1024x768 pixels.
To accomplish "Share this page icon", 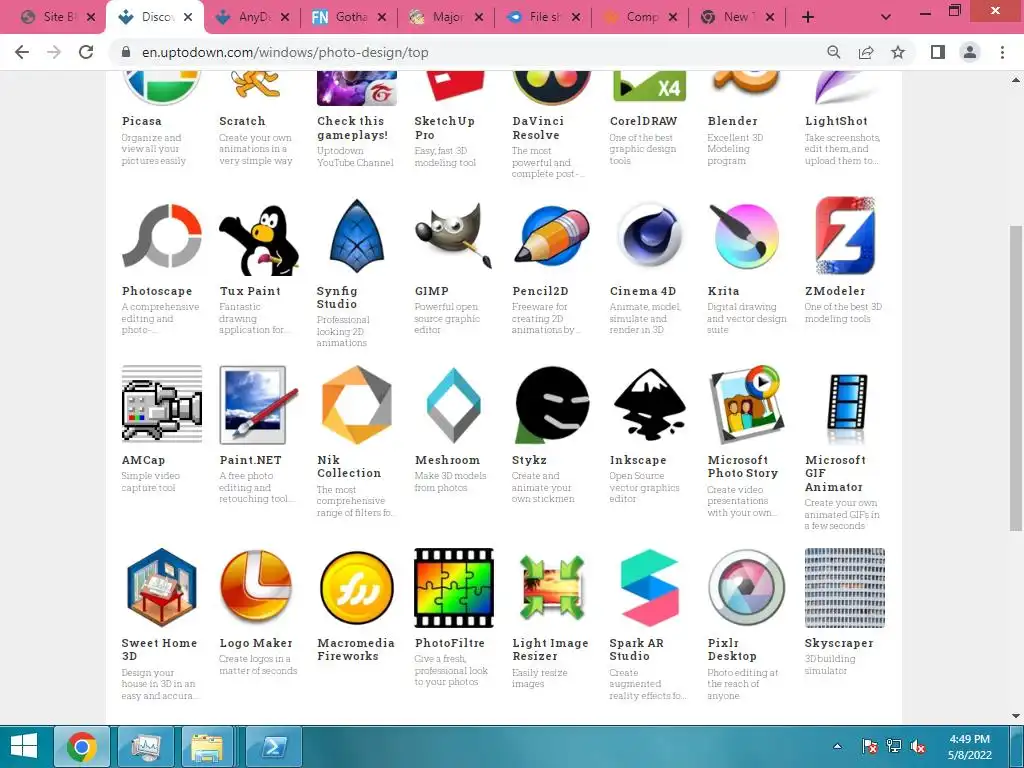I will tap(866, 52).
